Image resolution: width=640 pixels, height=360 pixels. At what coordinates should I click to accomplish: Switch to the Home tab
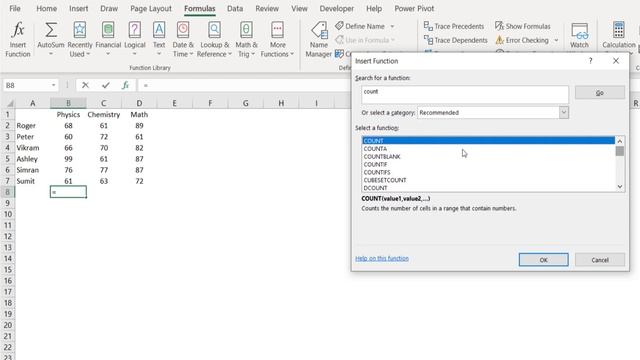pyautogui.click(x=47, y=9)
